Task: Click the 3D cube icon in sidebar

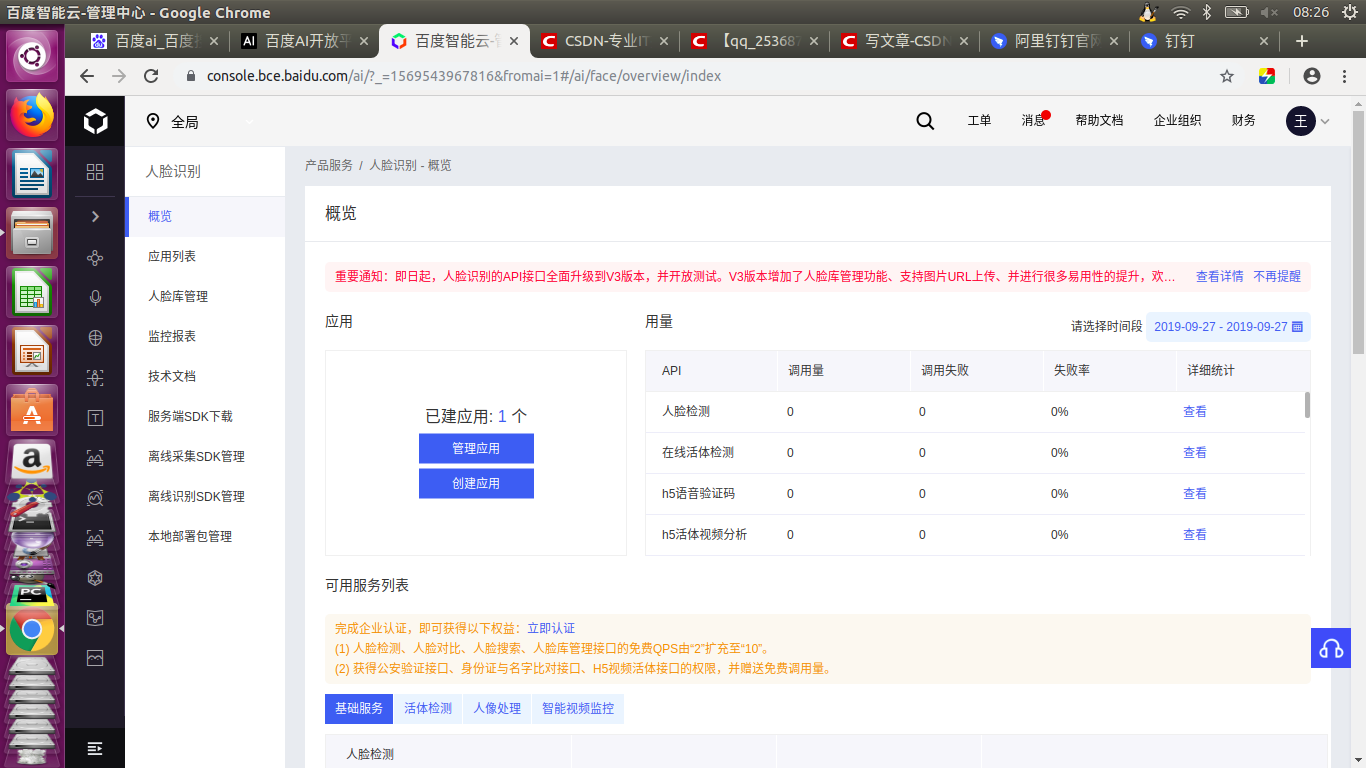Action: [95, 577]
